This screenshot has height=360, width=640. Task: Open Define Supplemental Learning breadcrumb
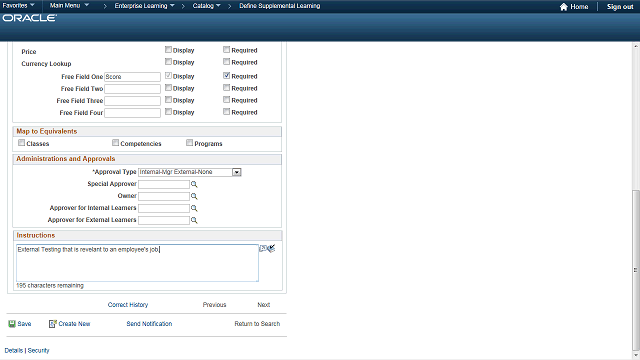point(280,6)
